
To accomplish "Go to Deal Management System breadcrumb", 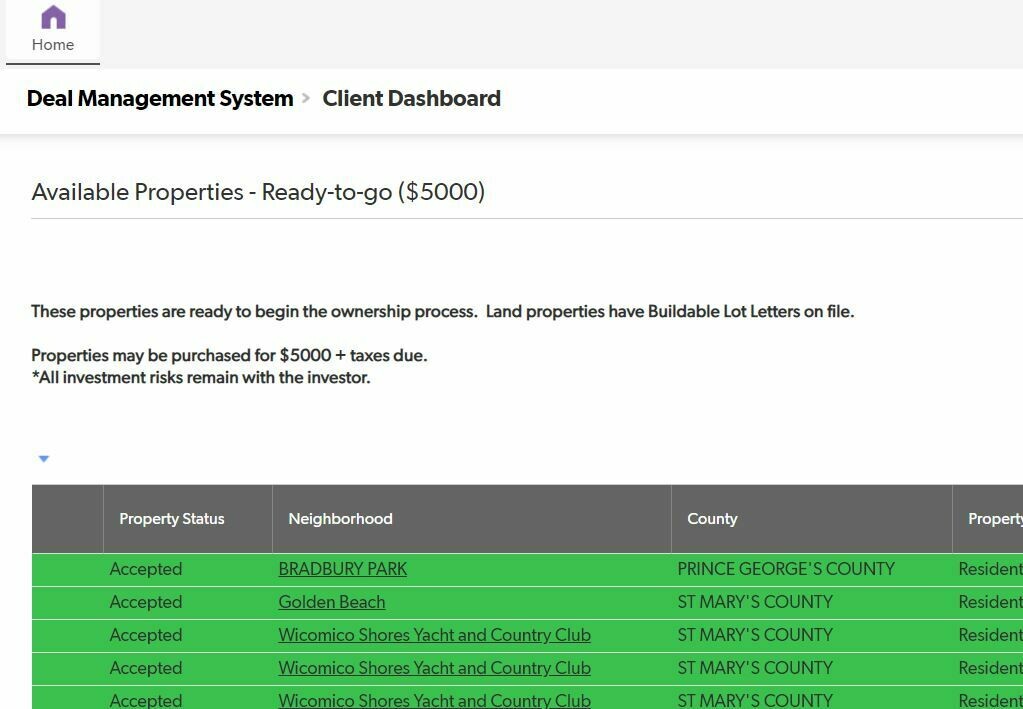I will (x=160, y=98).
